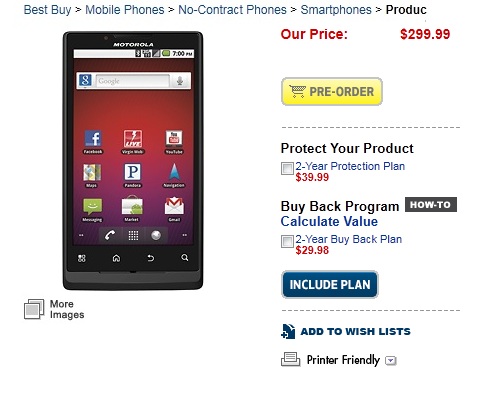Viewport: 502px width, 395px height.
Task: Check the 2-Year Buy Back Plan box
Action: tap(287, 241)
